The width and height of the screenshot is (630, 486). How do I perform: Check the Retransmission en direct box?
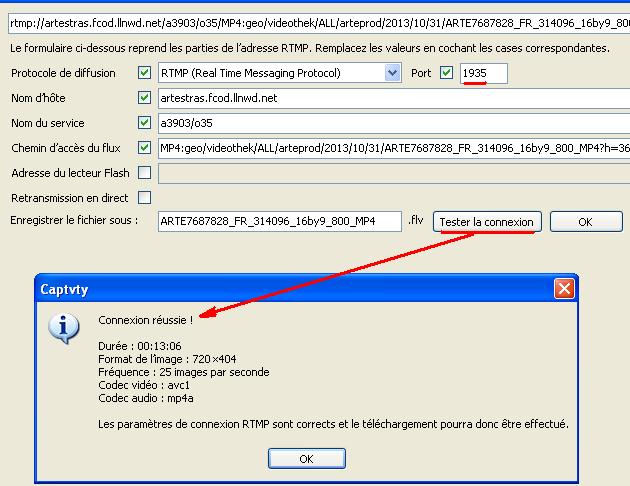(145, 197)
